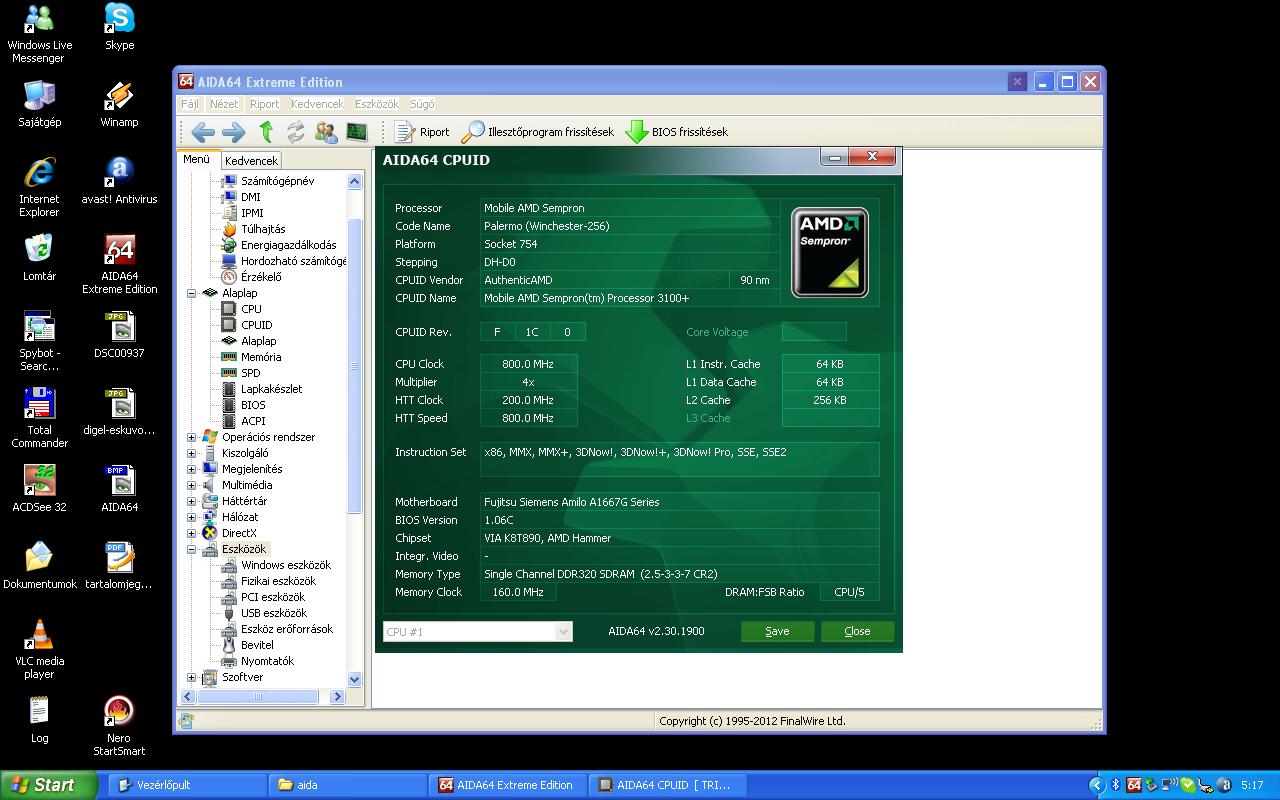Click the tree scrollbar down arrow

click(354, 679)
